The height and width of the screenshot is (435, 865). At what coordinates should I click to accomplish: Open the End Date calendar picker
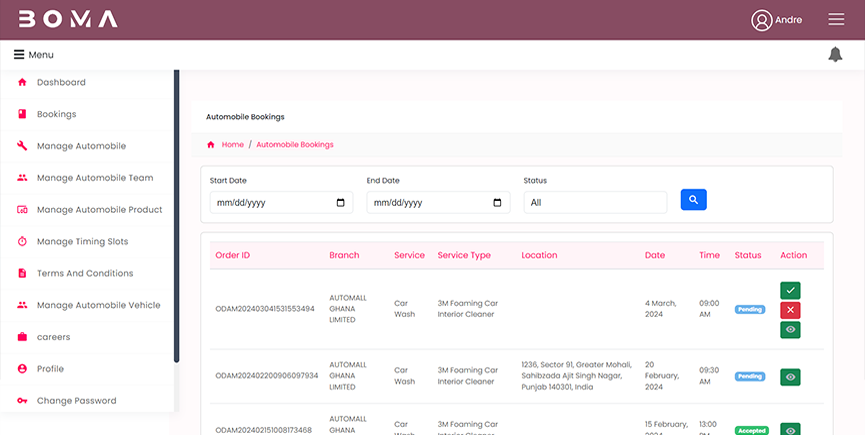tap(498, 202)
